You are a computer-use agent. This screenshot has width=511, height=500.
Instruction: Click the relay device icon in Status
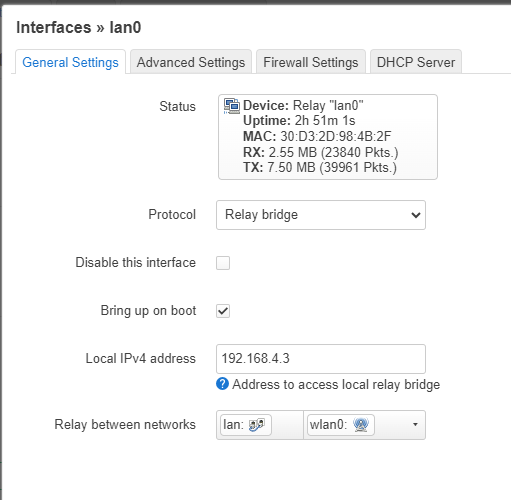(x=232, y=106)
